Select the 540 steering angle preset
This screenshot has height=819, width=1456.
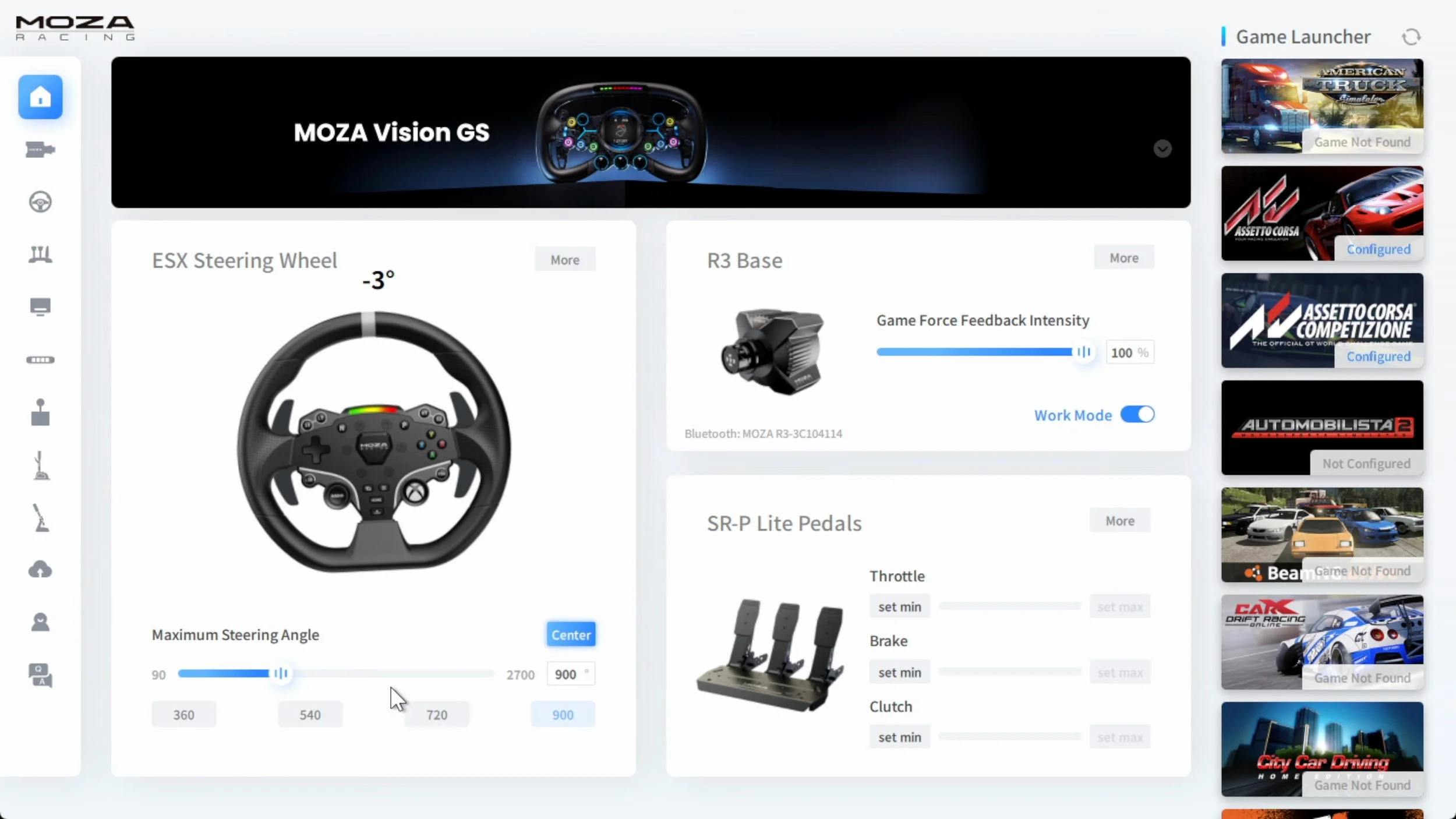tap(310, 715)
